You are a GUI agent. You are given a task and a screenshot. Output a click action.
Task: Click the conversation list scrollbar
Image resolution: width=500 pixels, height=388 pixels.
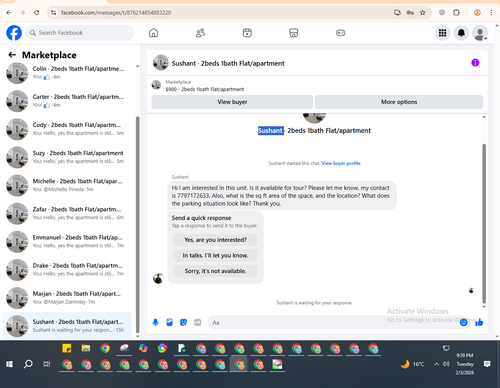click(137, 225)
